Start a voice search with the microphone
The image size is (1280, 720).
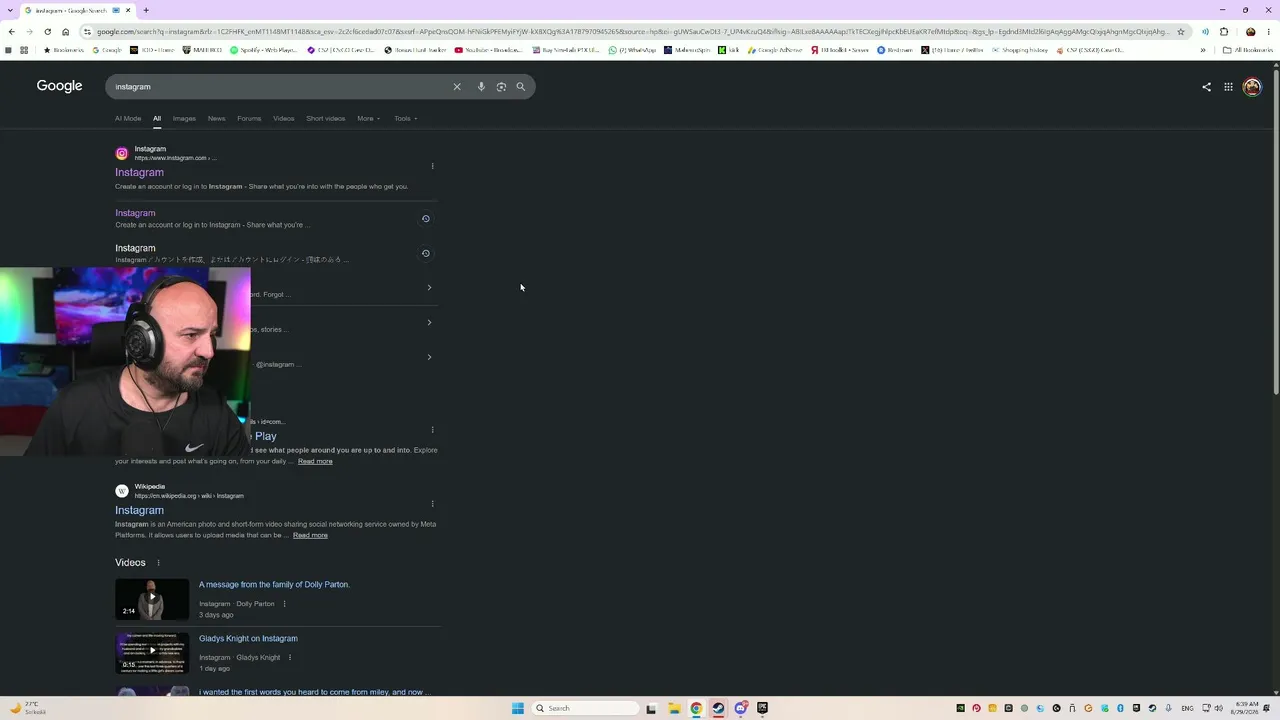[481, 87]
